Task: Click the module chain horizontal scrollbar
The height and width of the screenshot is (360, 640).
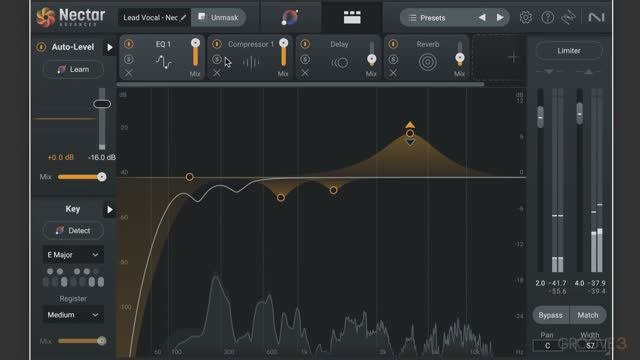Action: pyautogui.click(x=300, y=84)
